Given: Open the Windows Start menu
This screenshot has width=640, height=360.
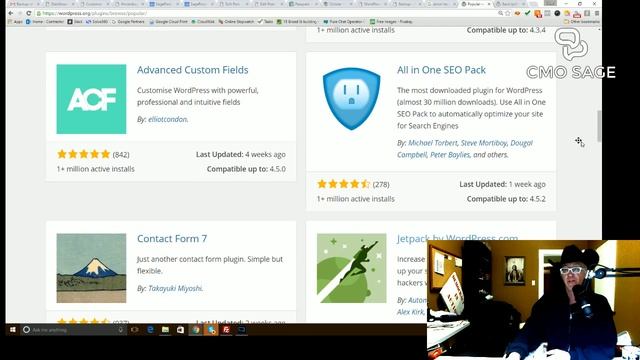Looking at the screenshot, I should tap(13, 329).
